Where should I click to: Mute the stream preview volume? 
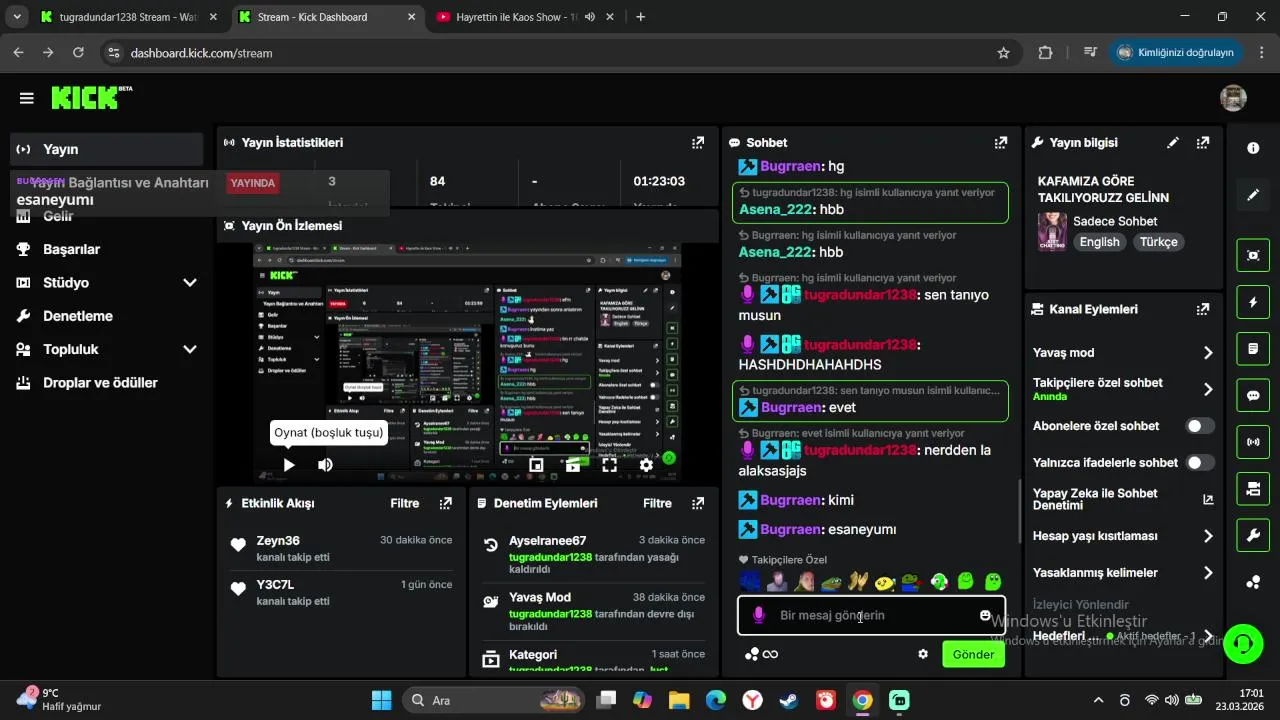(325, 465)
